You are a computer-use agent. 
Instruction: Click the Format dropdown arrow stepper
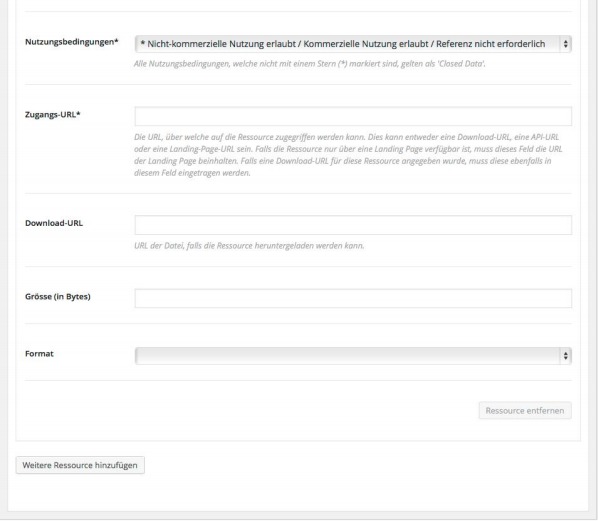(565, 356)
